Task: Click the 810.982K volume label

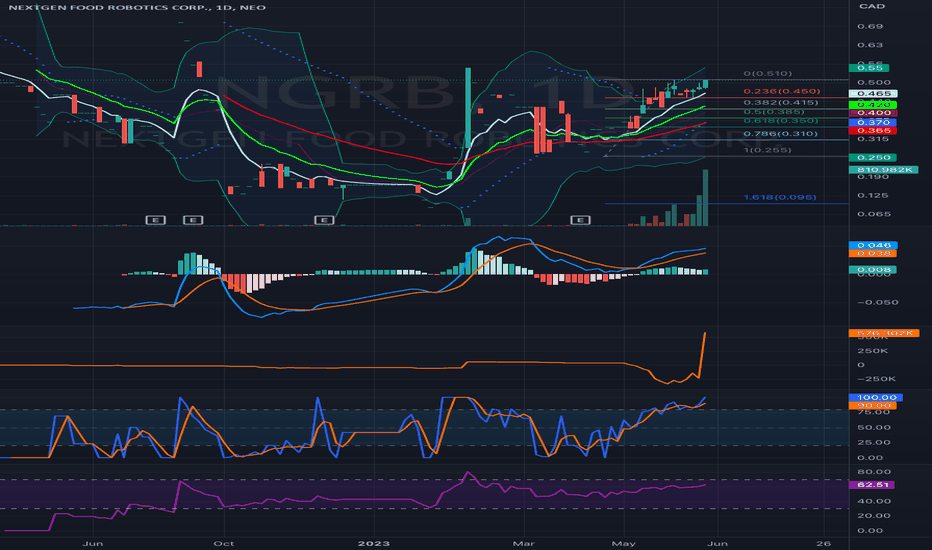Action: [884, 169]
